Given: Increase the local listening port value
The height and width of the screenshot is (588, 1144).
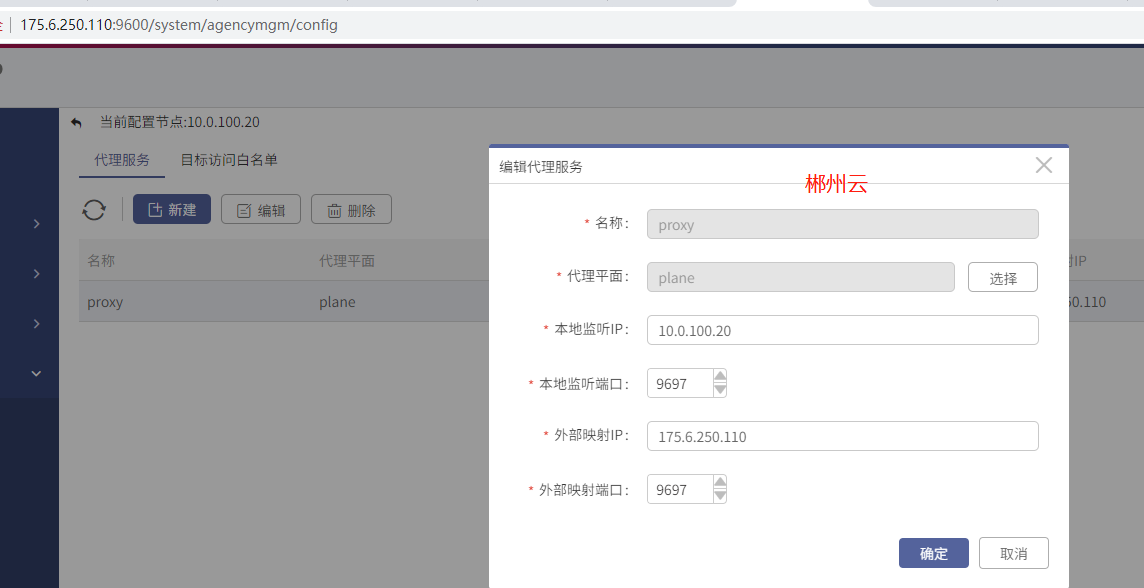Looking at the screenshot, I should (720, 376).
